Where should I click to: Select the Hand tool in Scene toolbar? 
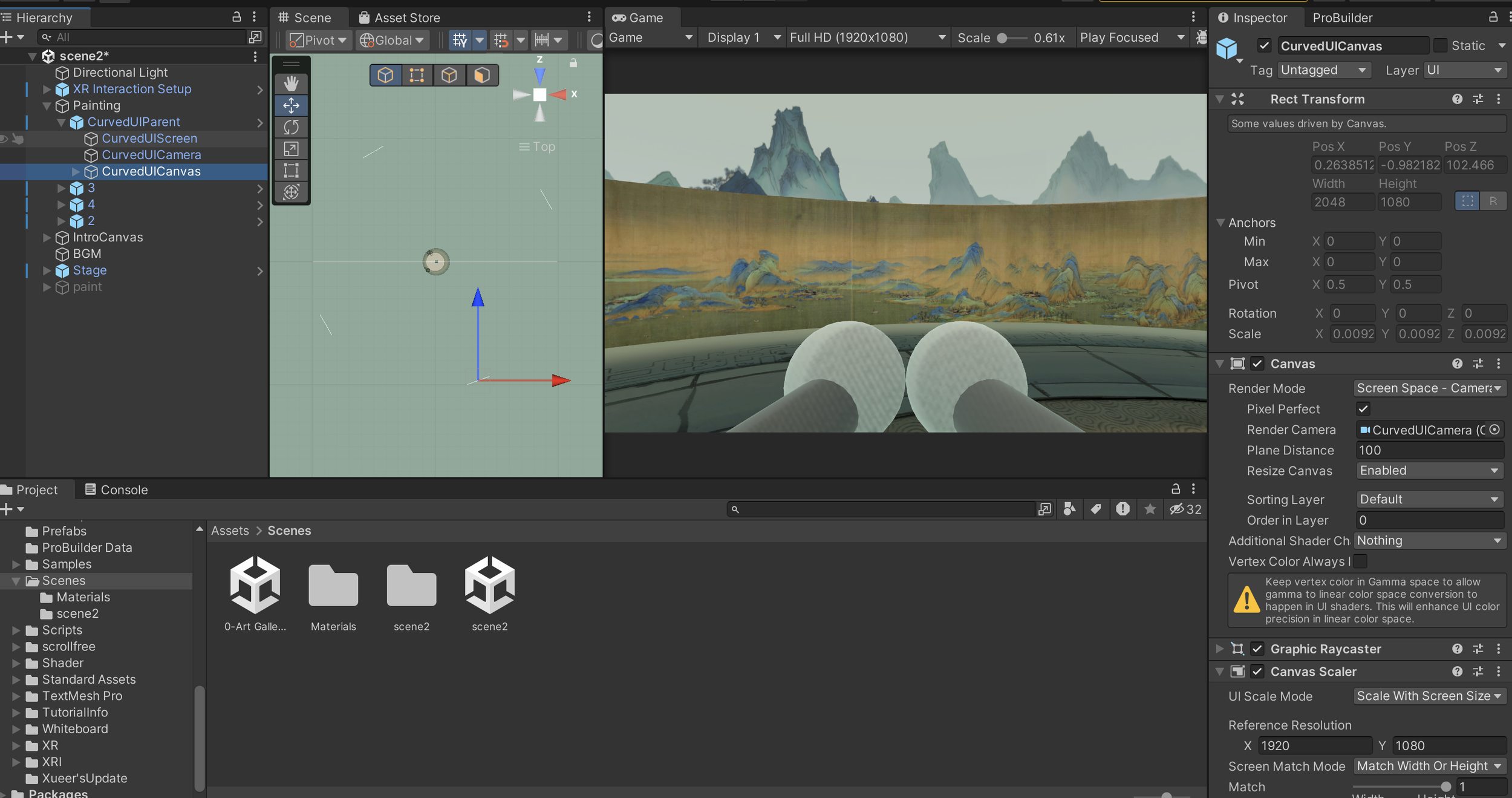tap(291, 83)
